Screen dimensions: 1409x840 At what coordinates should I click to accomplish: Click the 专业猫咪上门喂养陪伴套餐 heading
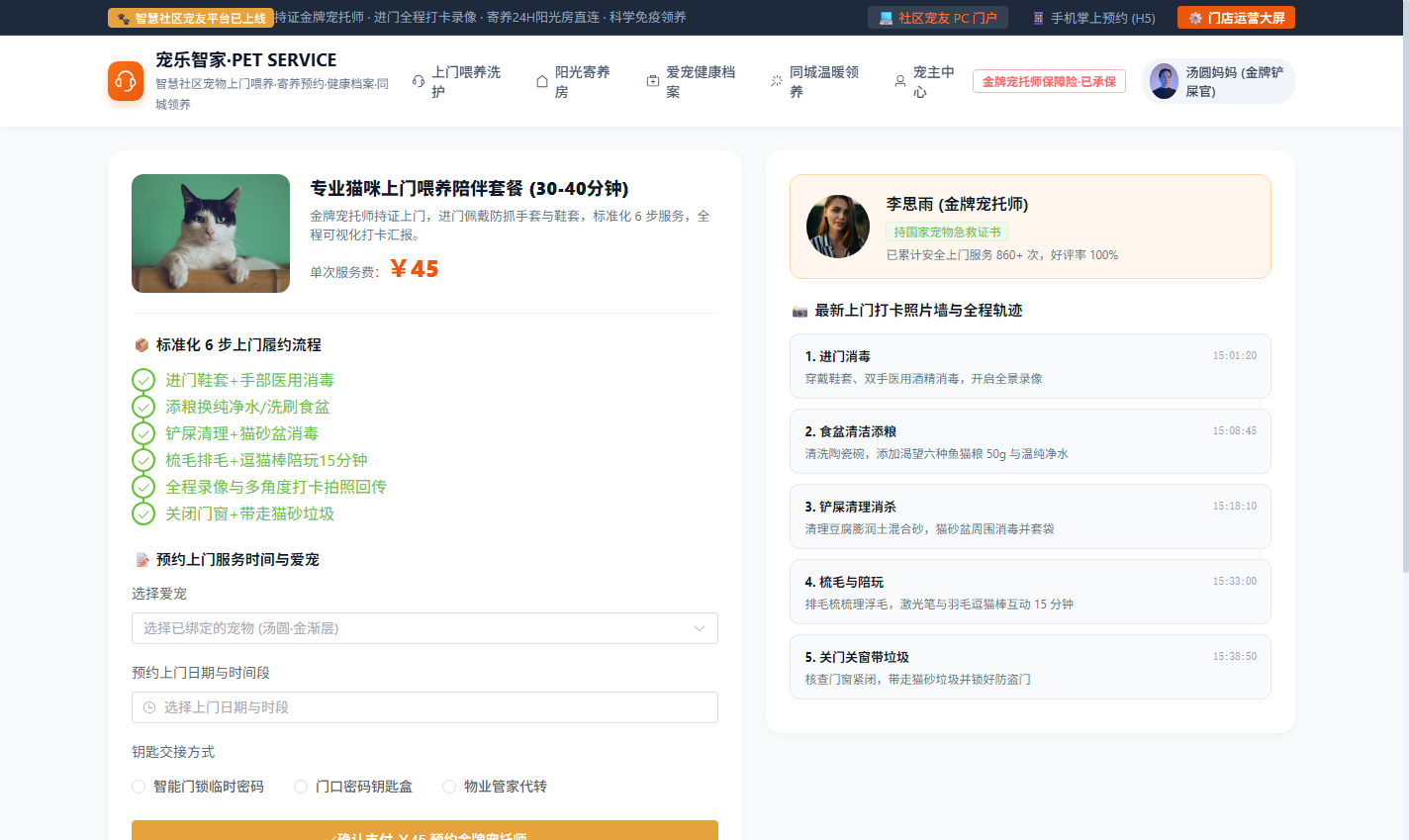[x=469, y=188]
